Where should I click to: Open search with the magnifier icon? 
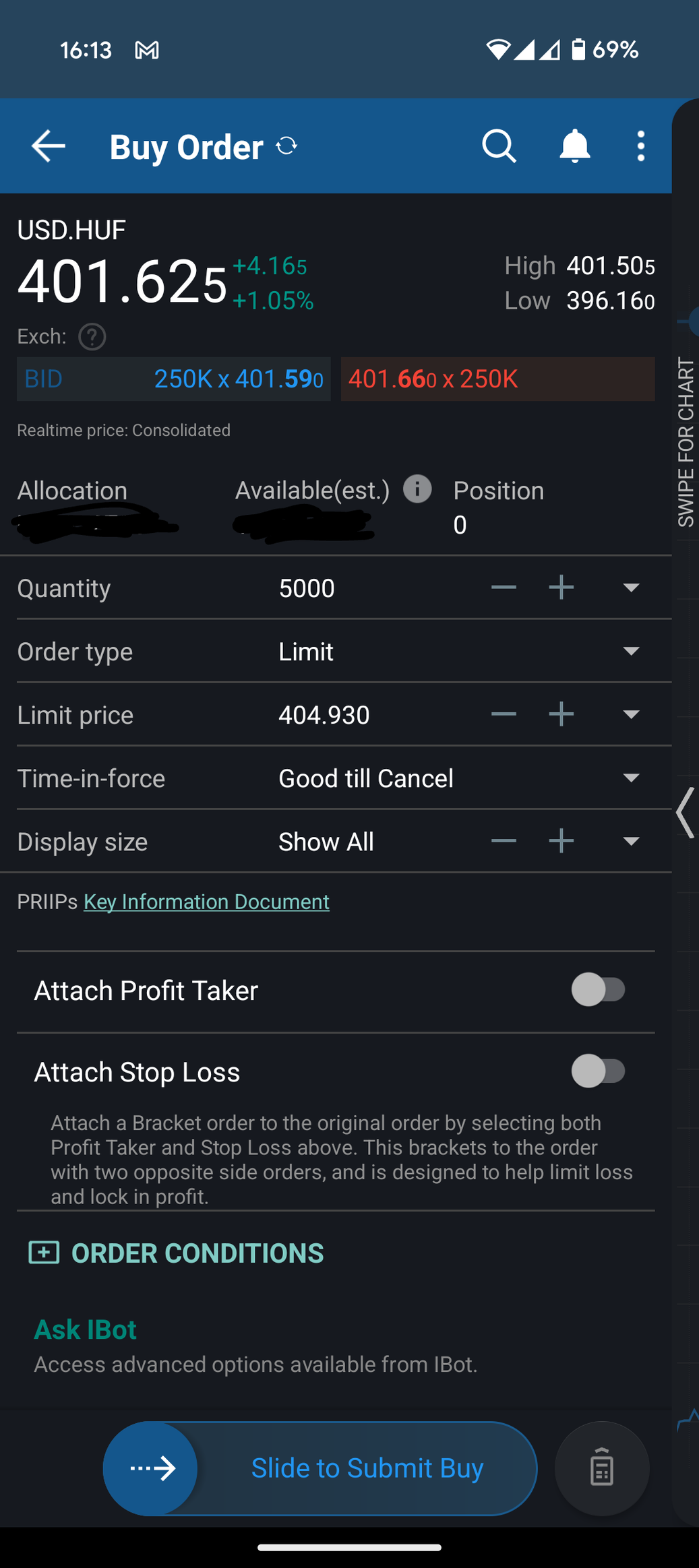[x=499, y=146]
